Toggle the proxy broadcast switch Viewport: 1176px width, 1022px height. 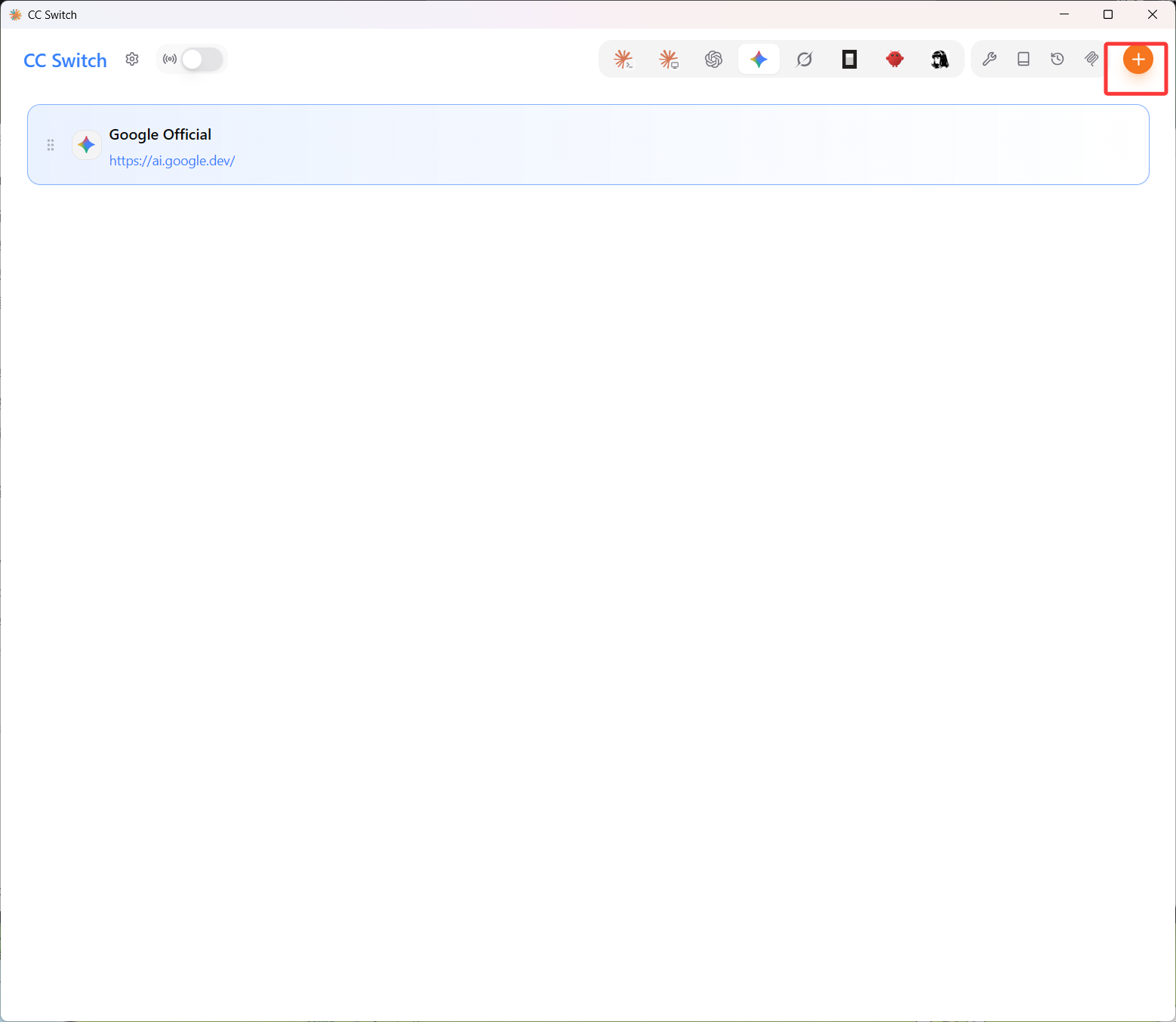[202, 59]
